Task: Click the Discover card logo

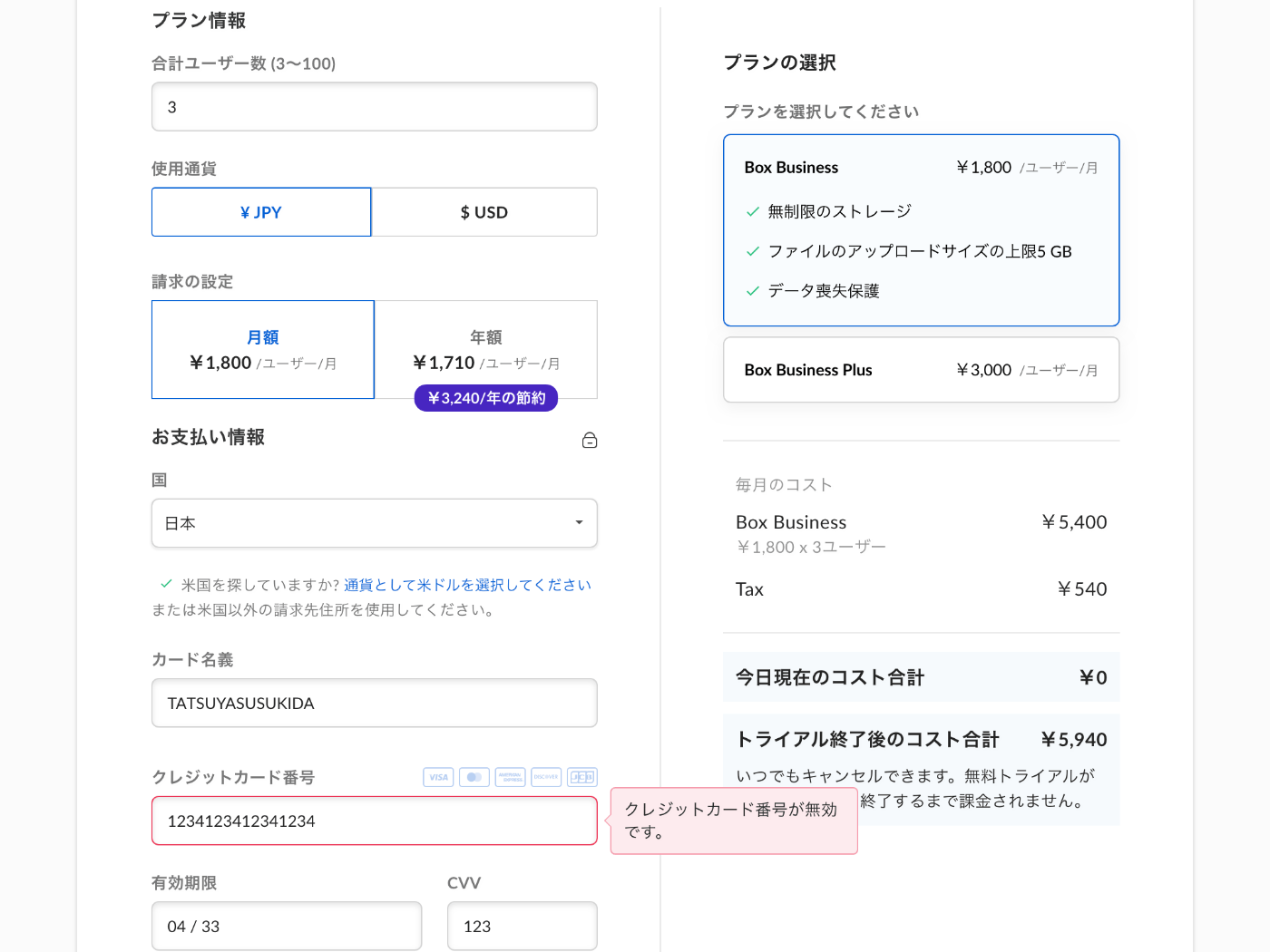Action: 546,777
